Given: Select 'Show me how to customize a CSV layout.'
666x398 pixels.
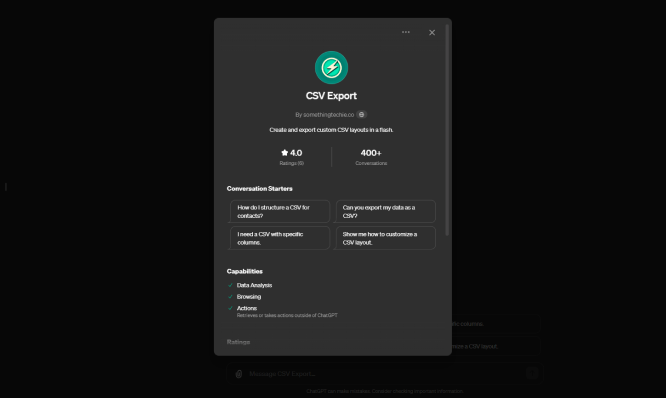Looking at the screenshot, I should coord(385,238).
